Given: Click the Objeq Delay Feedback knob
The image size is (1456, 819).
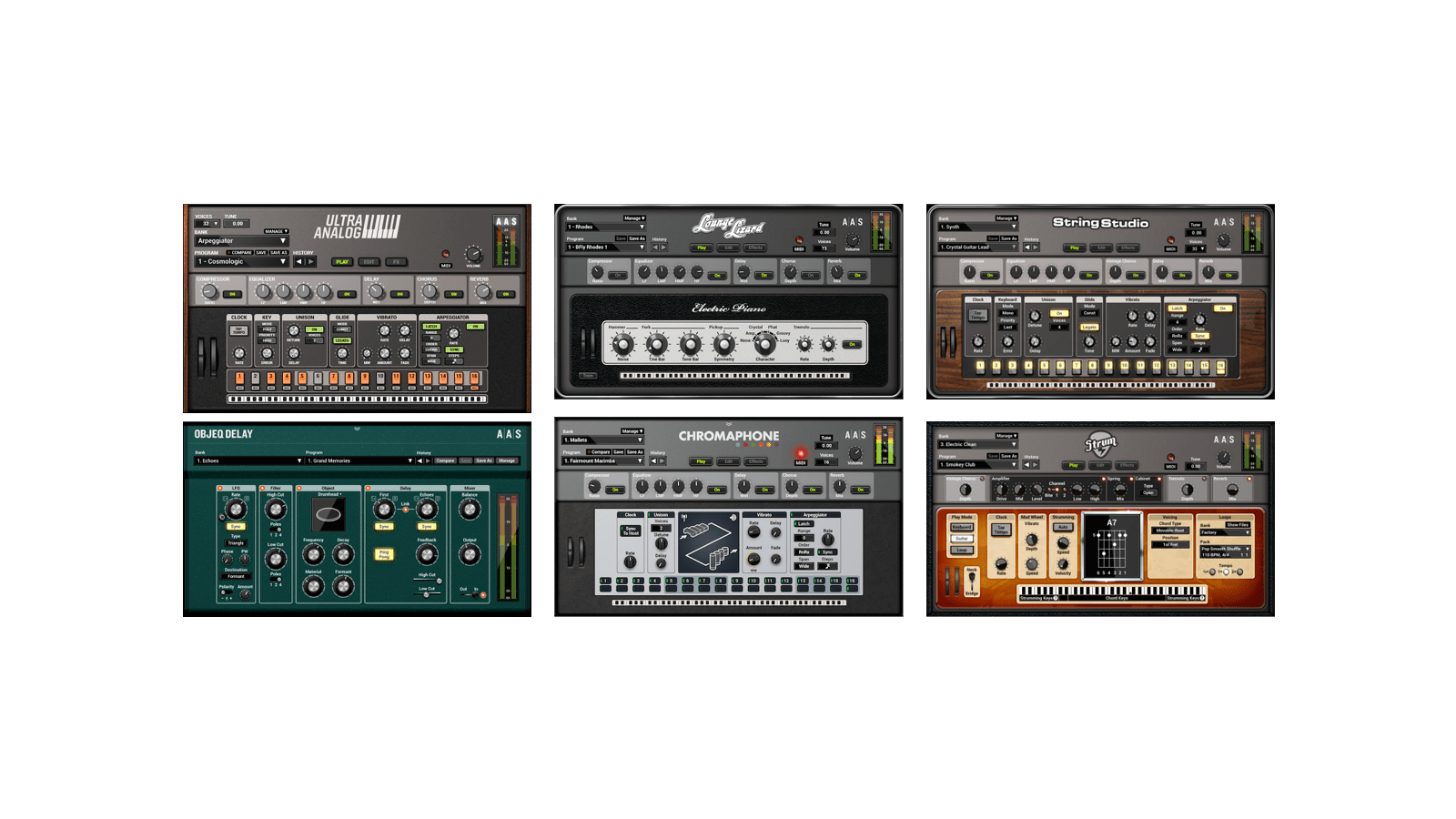Looking at the screenshot, I should [427, 554].
